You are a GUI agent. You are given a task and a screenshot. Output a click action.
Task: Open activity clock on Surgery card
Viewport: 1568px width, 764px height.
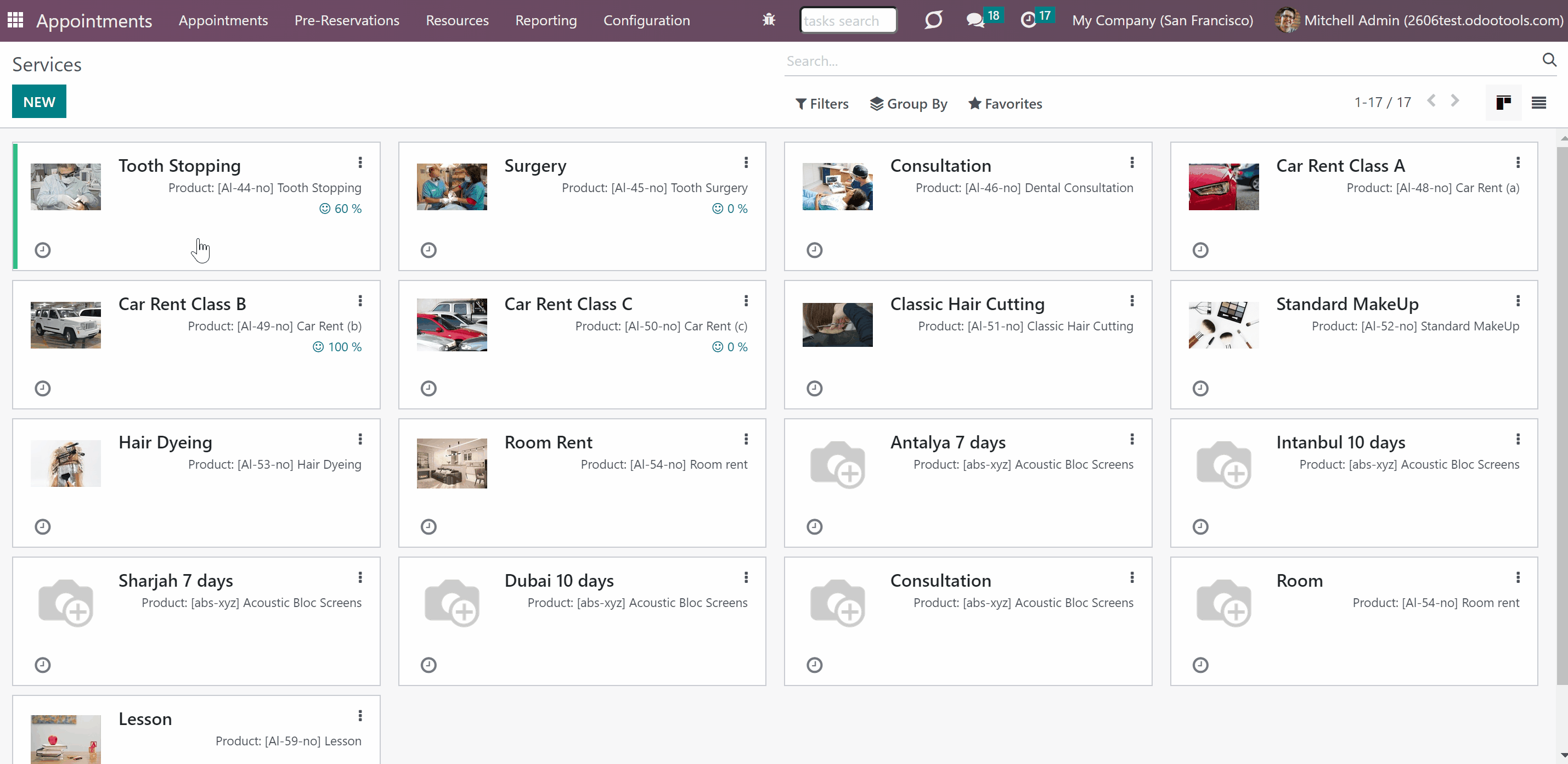coord(428,250)
